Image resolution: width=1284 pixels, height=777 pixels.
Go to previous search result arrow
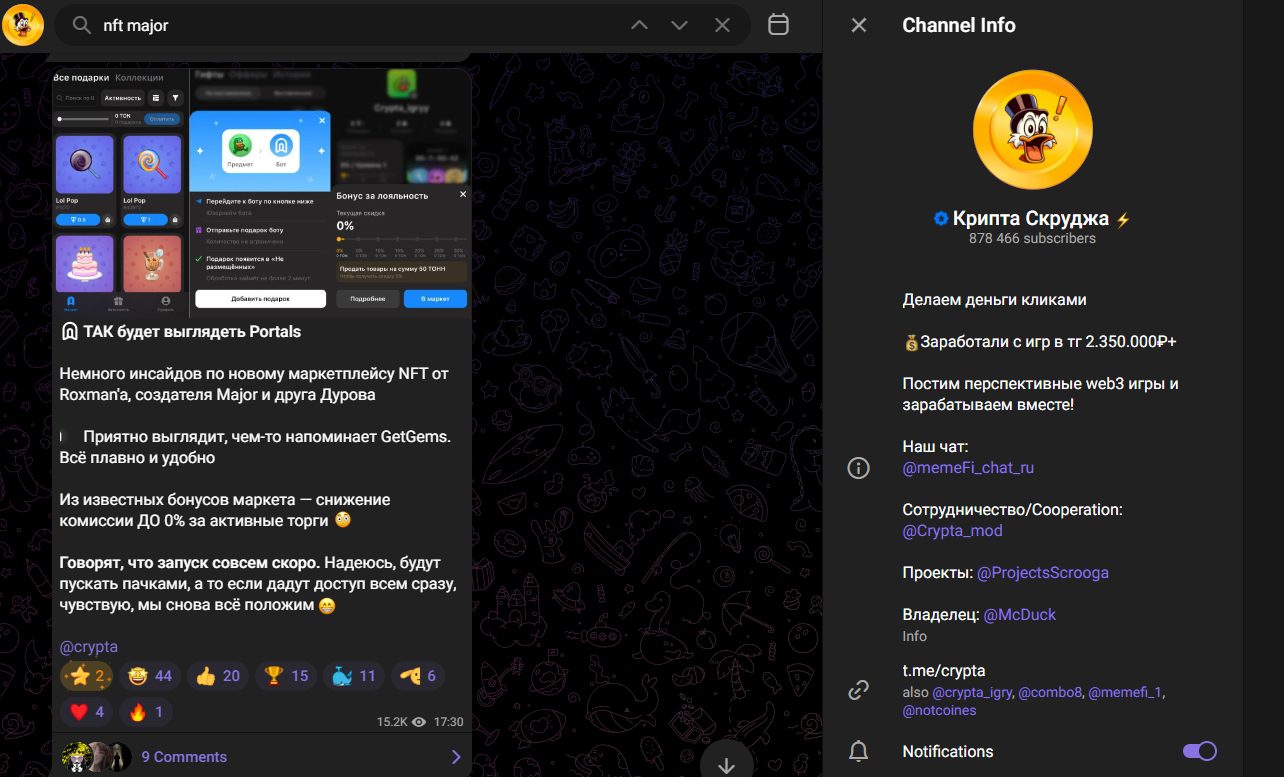click(640, 25)
